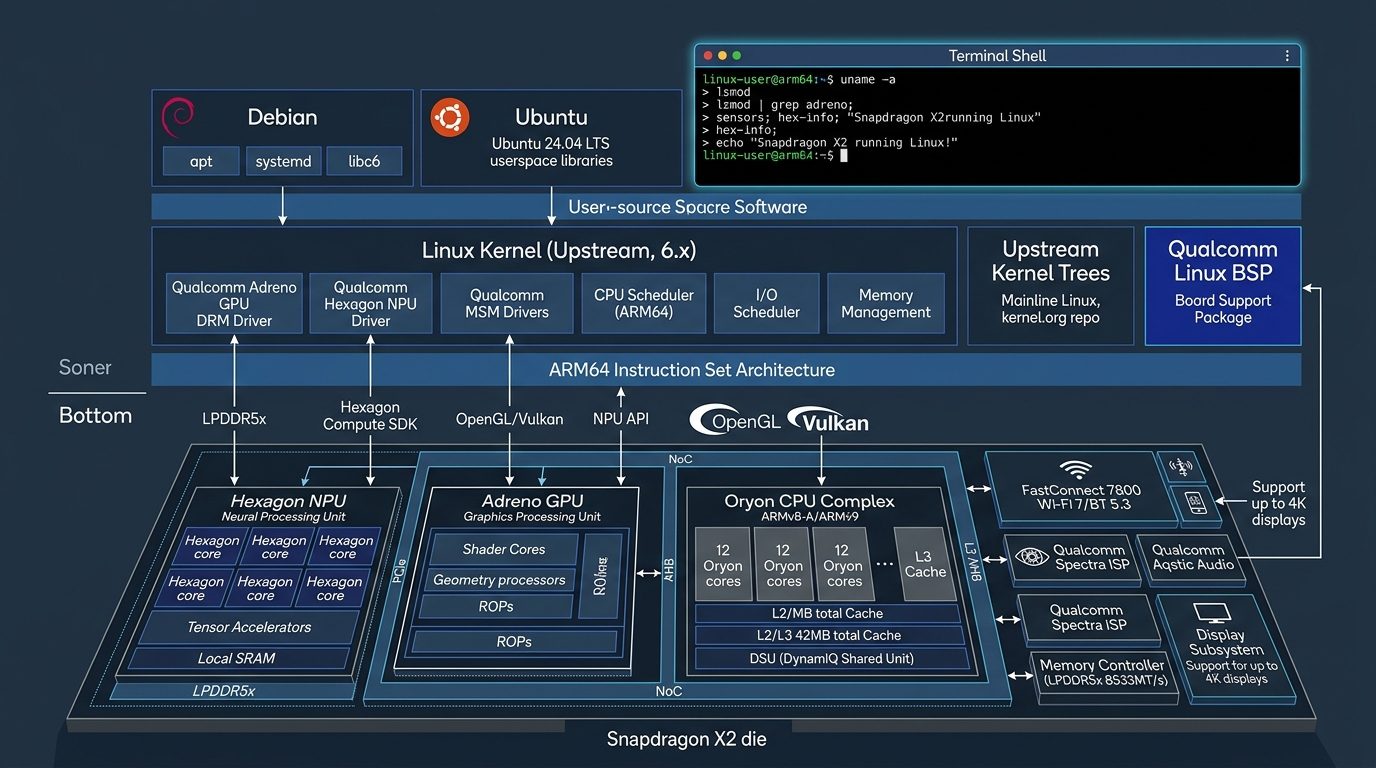
Task: Click the yellow dot in Terminal Shell title bar
Action: point(723,56)
